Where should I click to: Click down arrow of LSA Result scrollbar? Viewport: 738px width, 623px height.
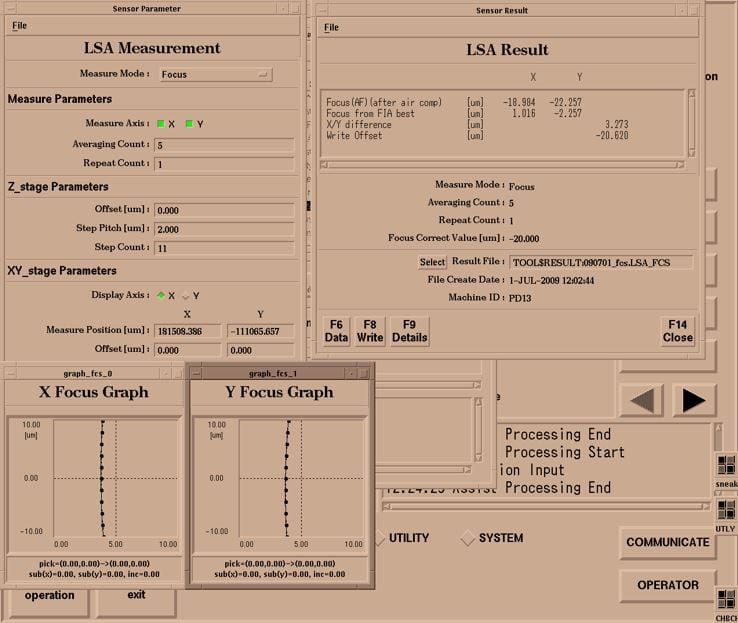click(691, 152)
